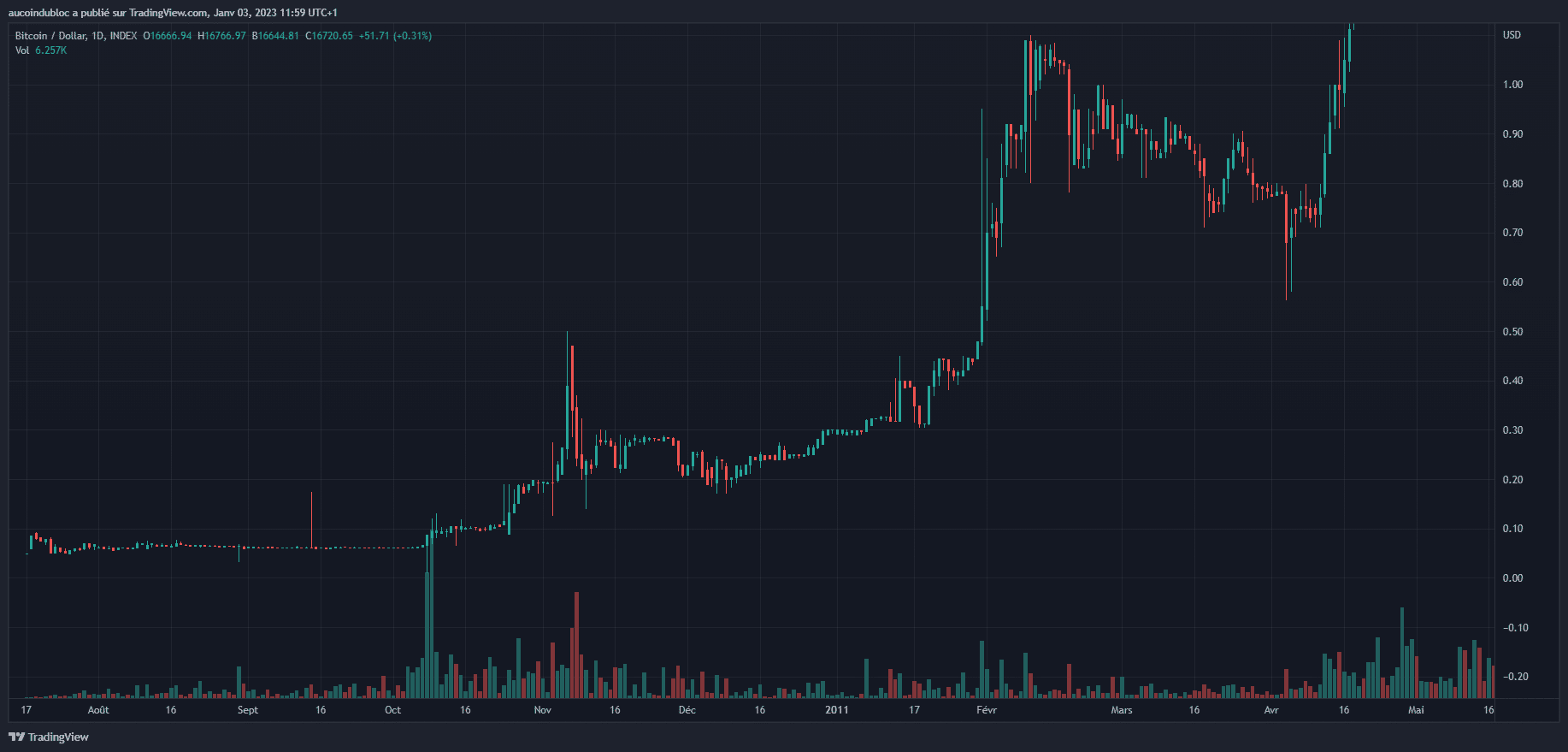Click the 0.30 price axis label

(x=1512, y=430)
